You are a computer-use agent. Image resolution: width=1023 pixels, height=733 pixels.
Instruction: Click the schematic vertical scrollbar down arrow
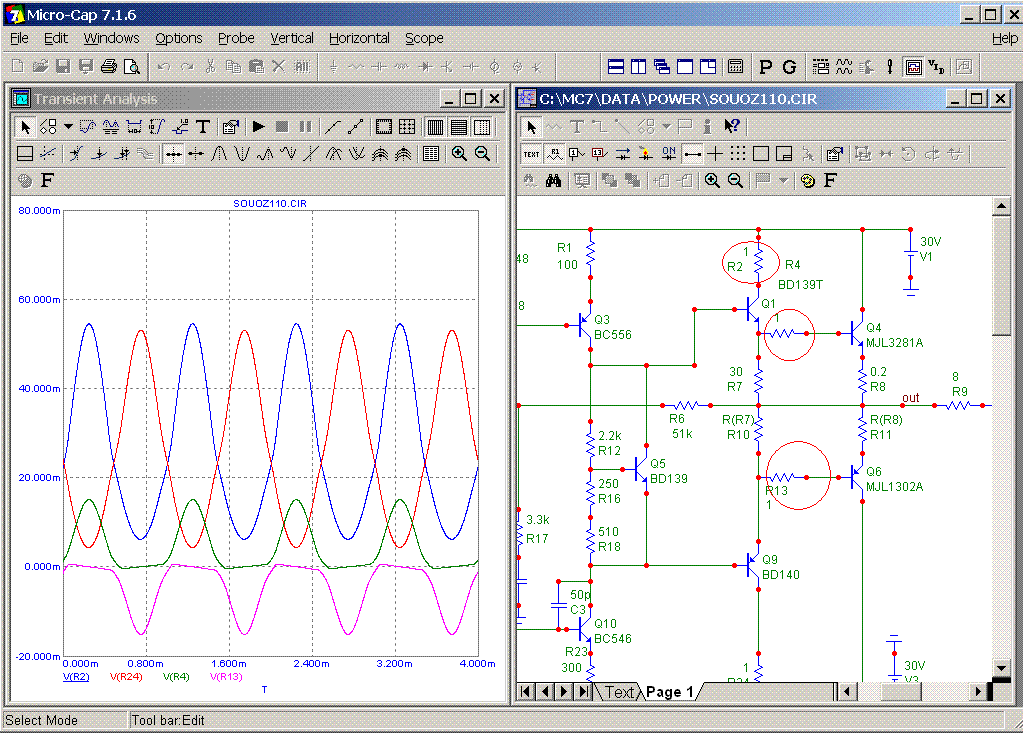pos(1001,667)
